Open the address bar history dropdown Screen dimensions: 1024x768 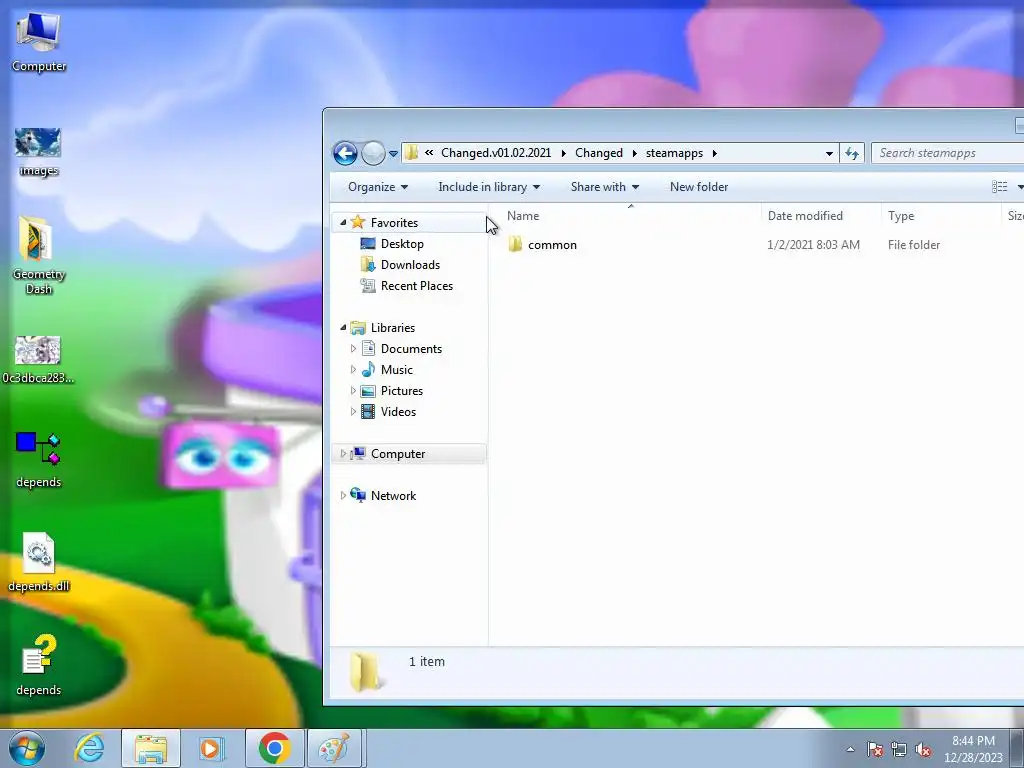829,153
